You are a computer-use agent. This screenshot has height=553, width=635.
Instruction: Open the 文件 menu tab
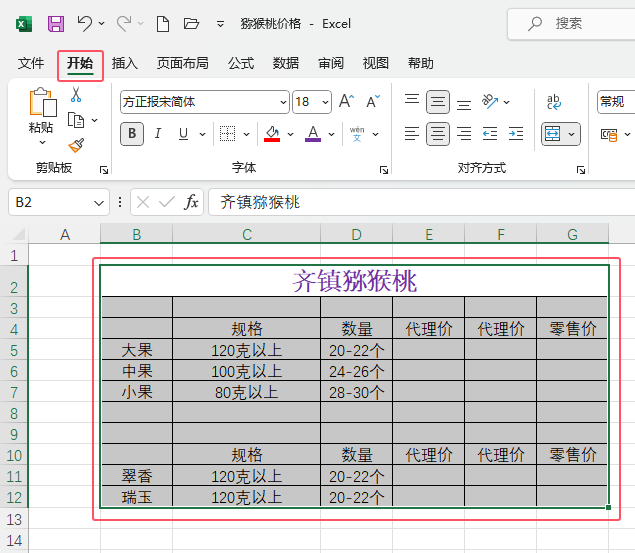tap(30, 63)
